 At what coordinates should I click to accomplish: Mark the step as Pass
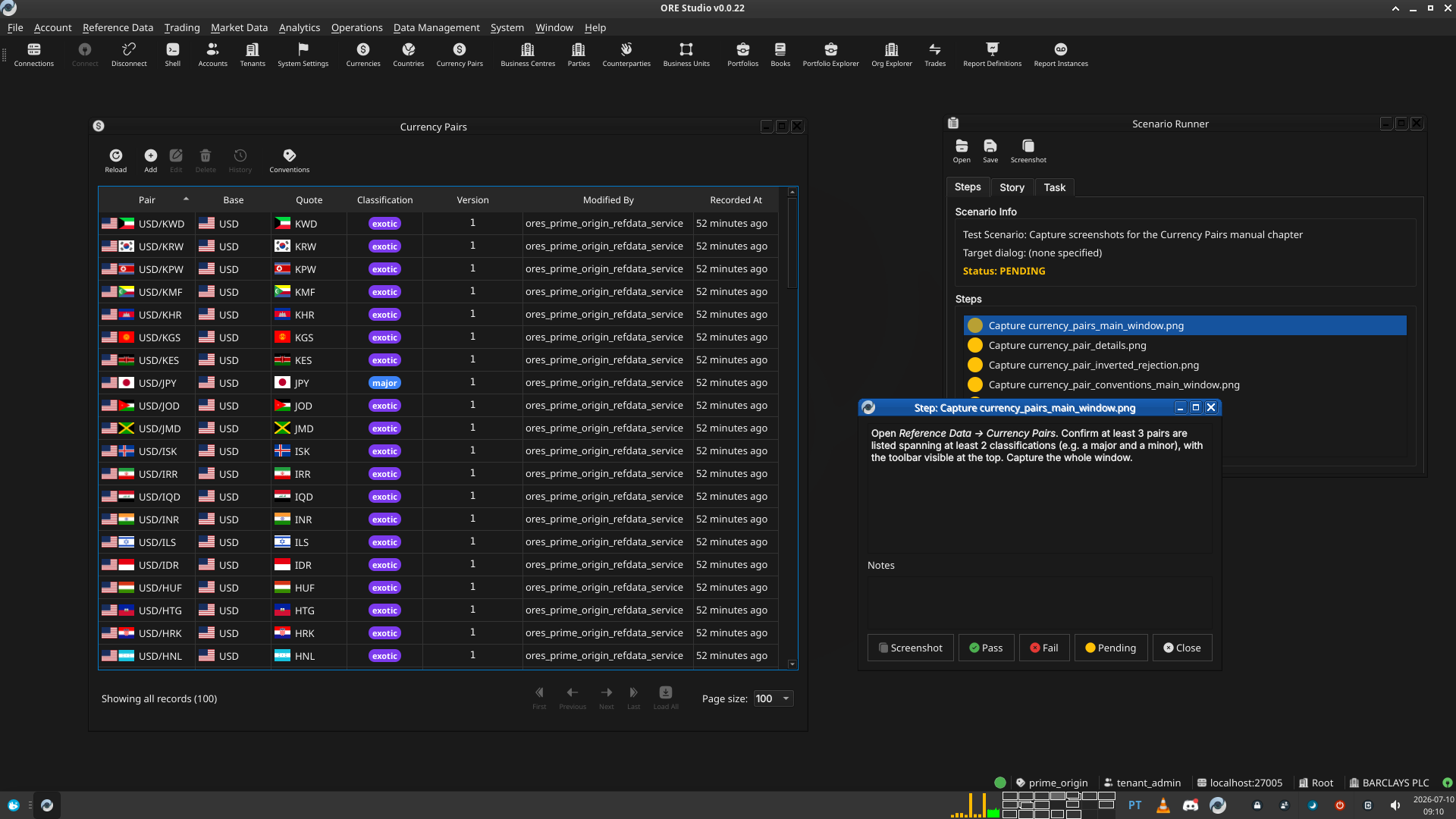coord(986,648)
